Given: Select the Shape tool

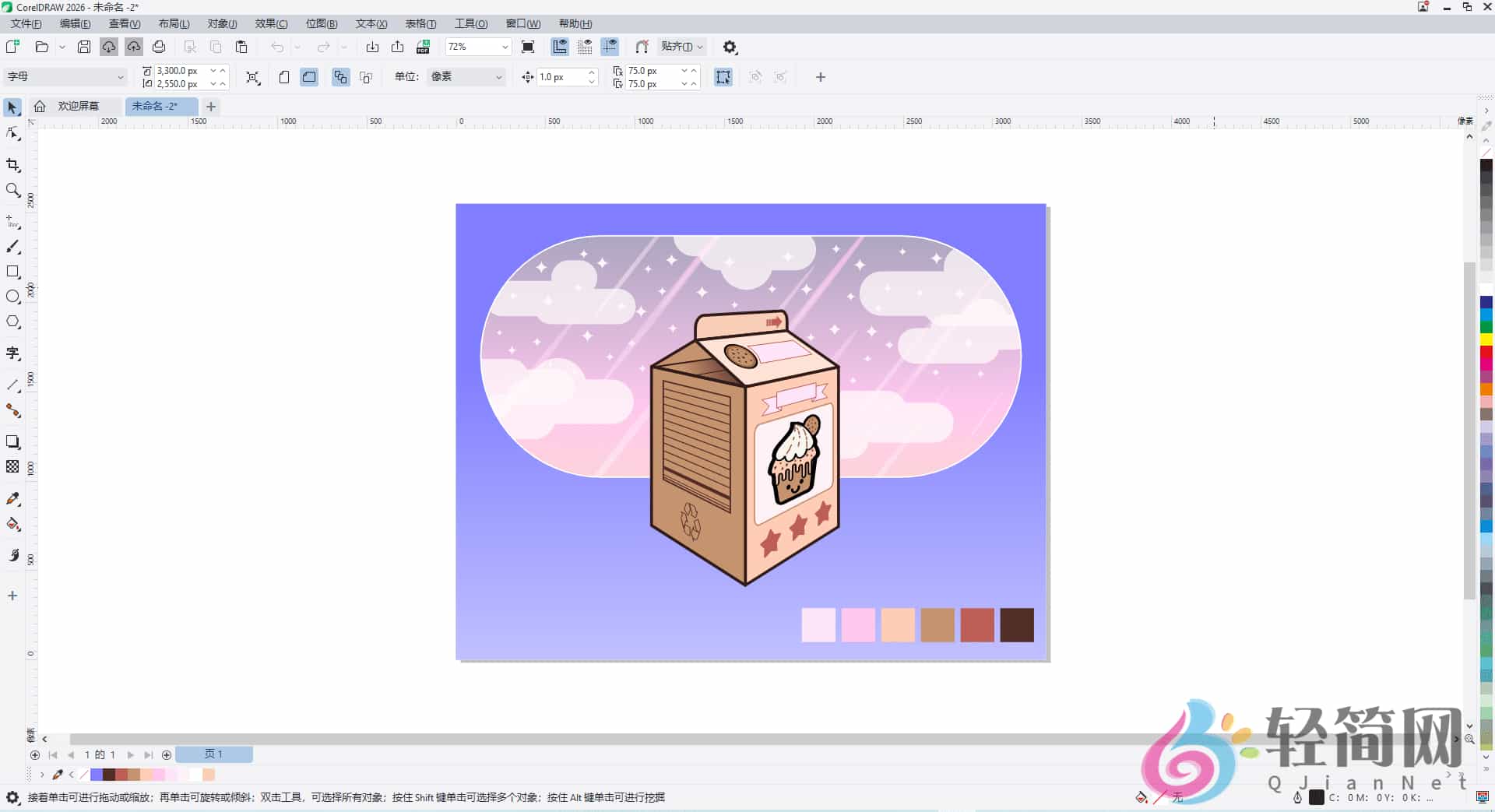Looking at the screenshot, I should click(x=12, y=133).
